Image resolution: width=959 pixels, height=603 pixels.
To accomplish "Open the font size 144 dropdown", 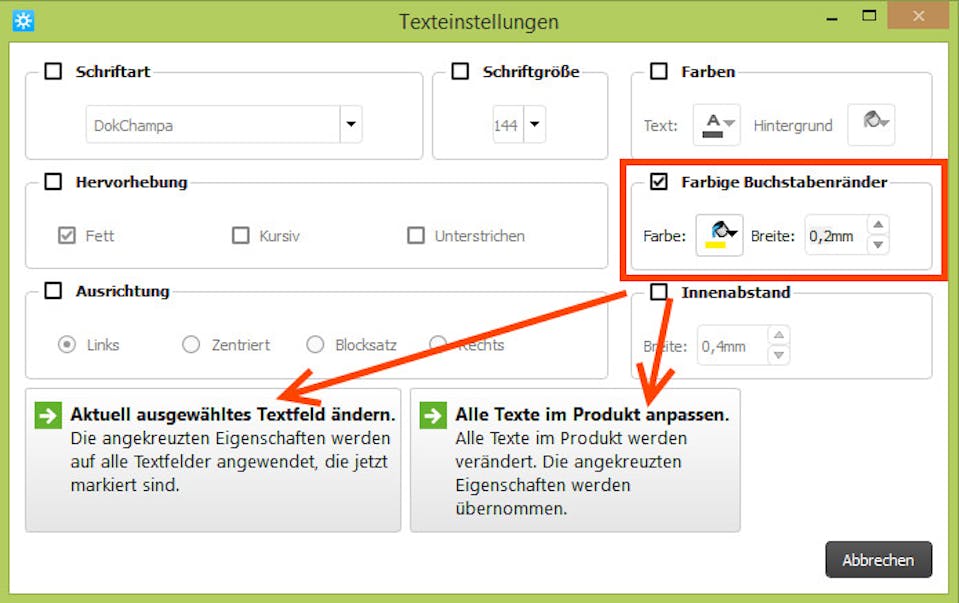I will tap(534, 125).
